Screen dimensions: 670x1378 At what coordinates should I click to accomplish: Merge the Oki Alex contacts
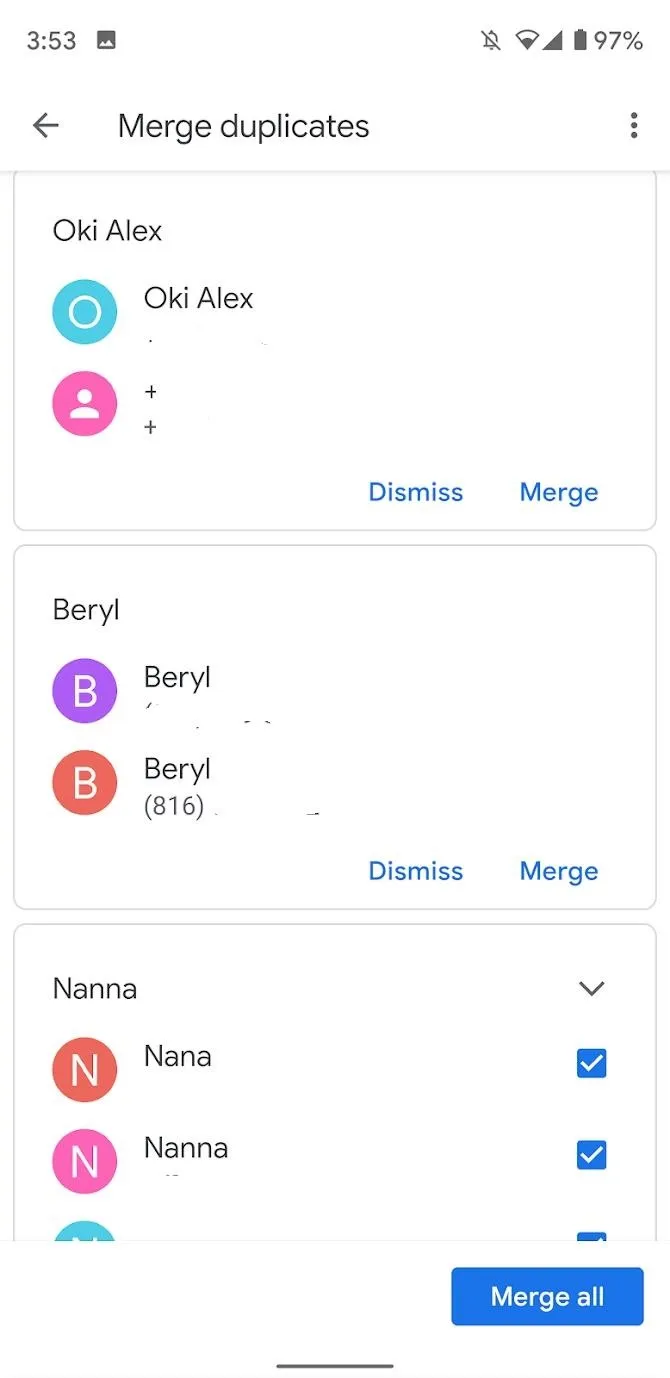(559, 492)
